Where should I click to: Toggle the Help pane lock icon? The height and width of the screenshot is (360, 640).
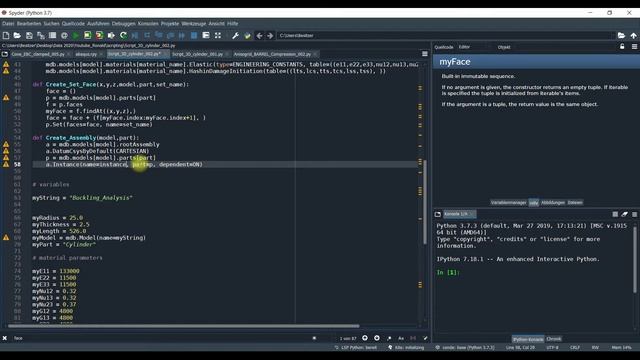[x=622, y=47]
